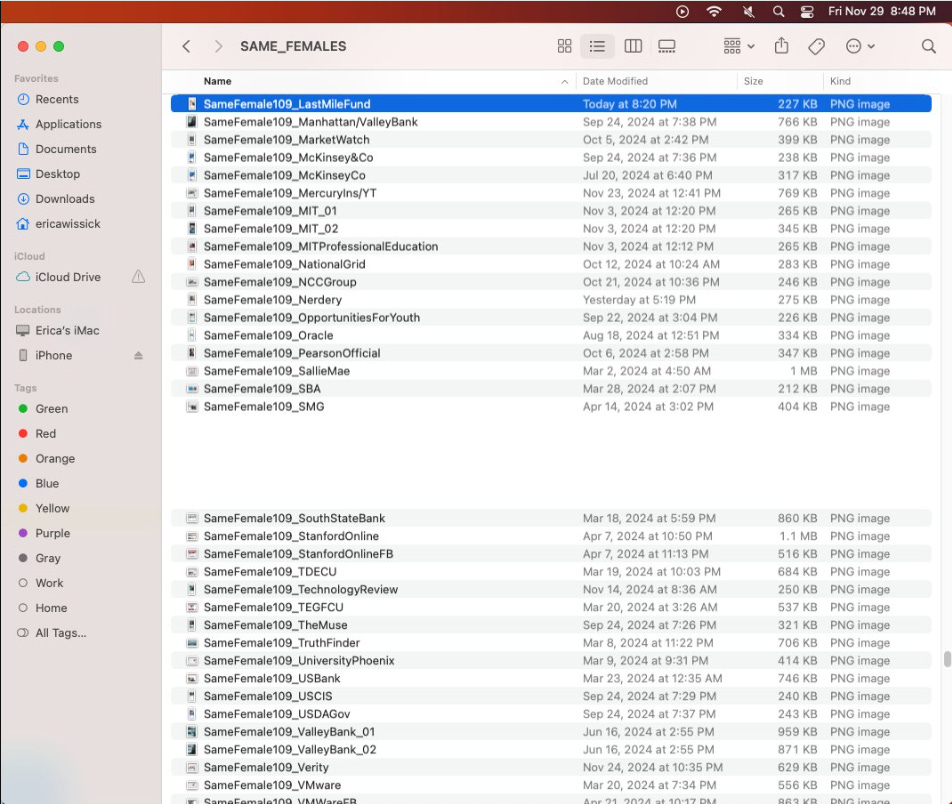Select the Work tag
The height and width of the screenshot is (804, 952).
click(x=49, y=583)
